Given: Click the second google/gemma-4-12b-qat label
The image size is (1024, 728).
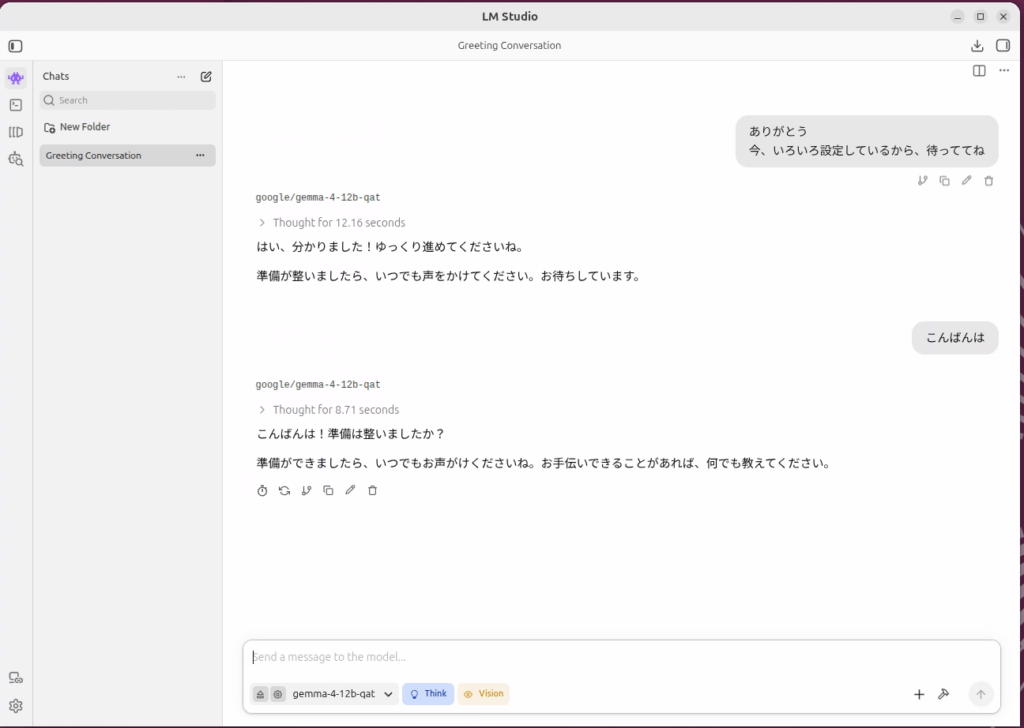Looking at the screenshot, I should point(318,385).
